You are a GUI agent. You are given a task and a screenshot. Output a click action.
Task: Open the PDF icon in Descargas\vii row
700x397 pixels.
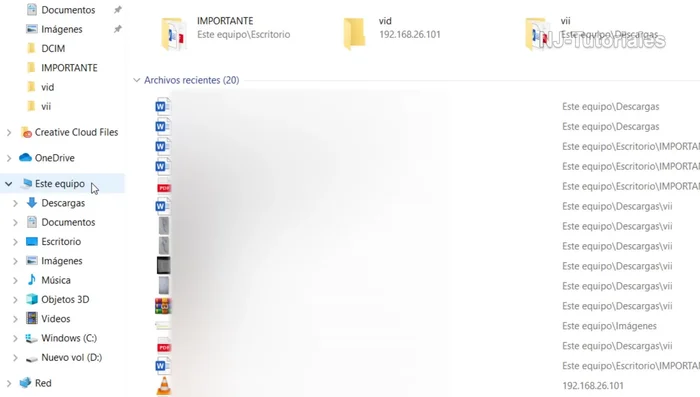tap(163, 347)
